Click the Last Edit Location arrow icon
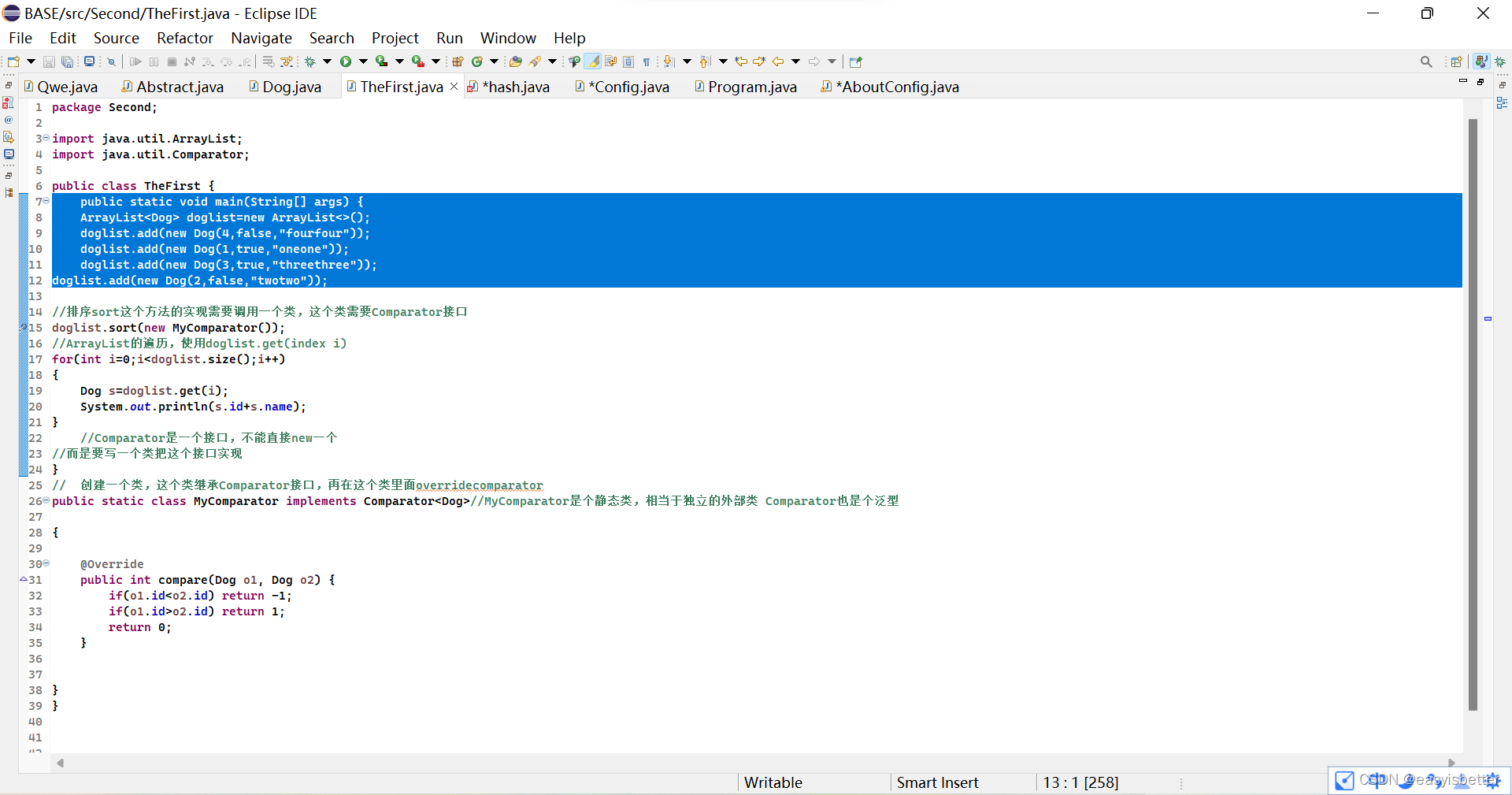 tap(741, 61)
